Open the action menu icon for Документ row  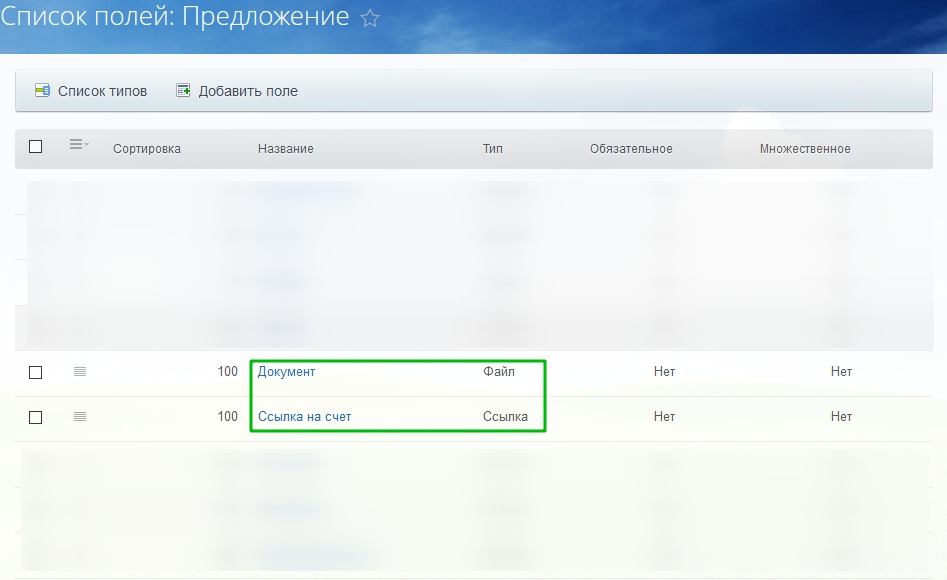(x=80, y=372)
